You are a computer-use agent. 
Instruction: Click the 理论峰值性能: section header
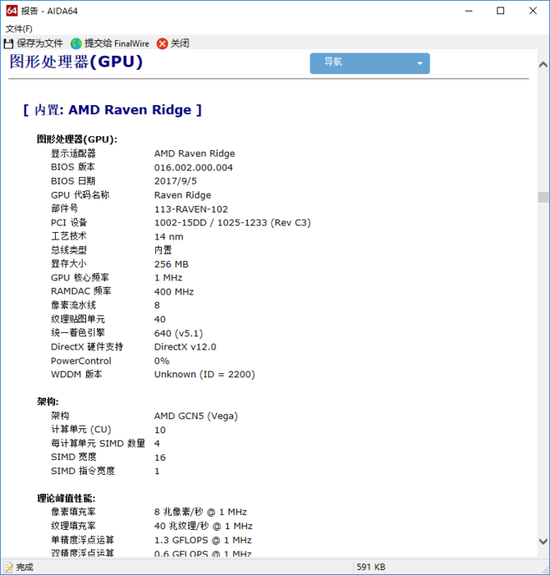coord(66,498)
